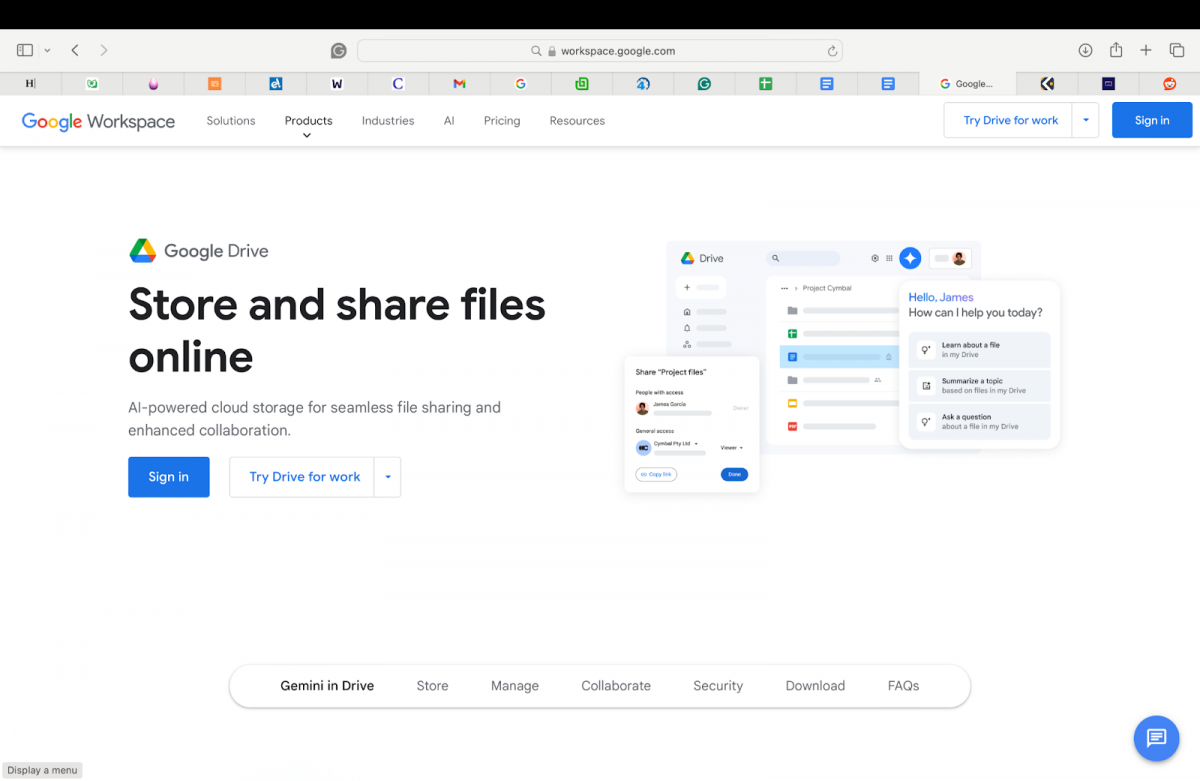This screenshot has width=1200, height=781.
Task: Open the blue chat bubble button
Action: tap(1156, 738)
